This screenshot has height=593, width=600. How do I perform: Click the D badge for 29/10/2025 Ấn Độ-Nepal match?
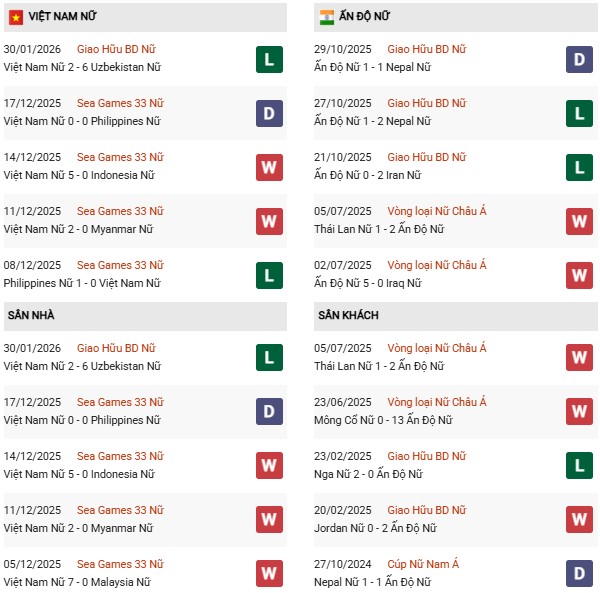[x=579, y=58]
